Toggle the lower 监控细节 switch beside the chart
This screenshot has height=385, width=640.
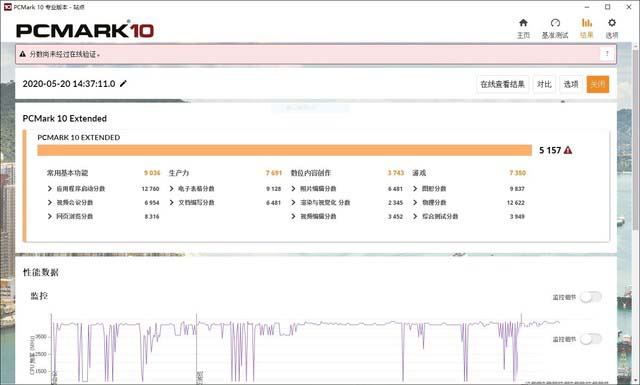[591, 339]
